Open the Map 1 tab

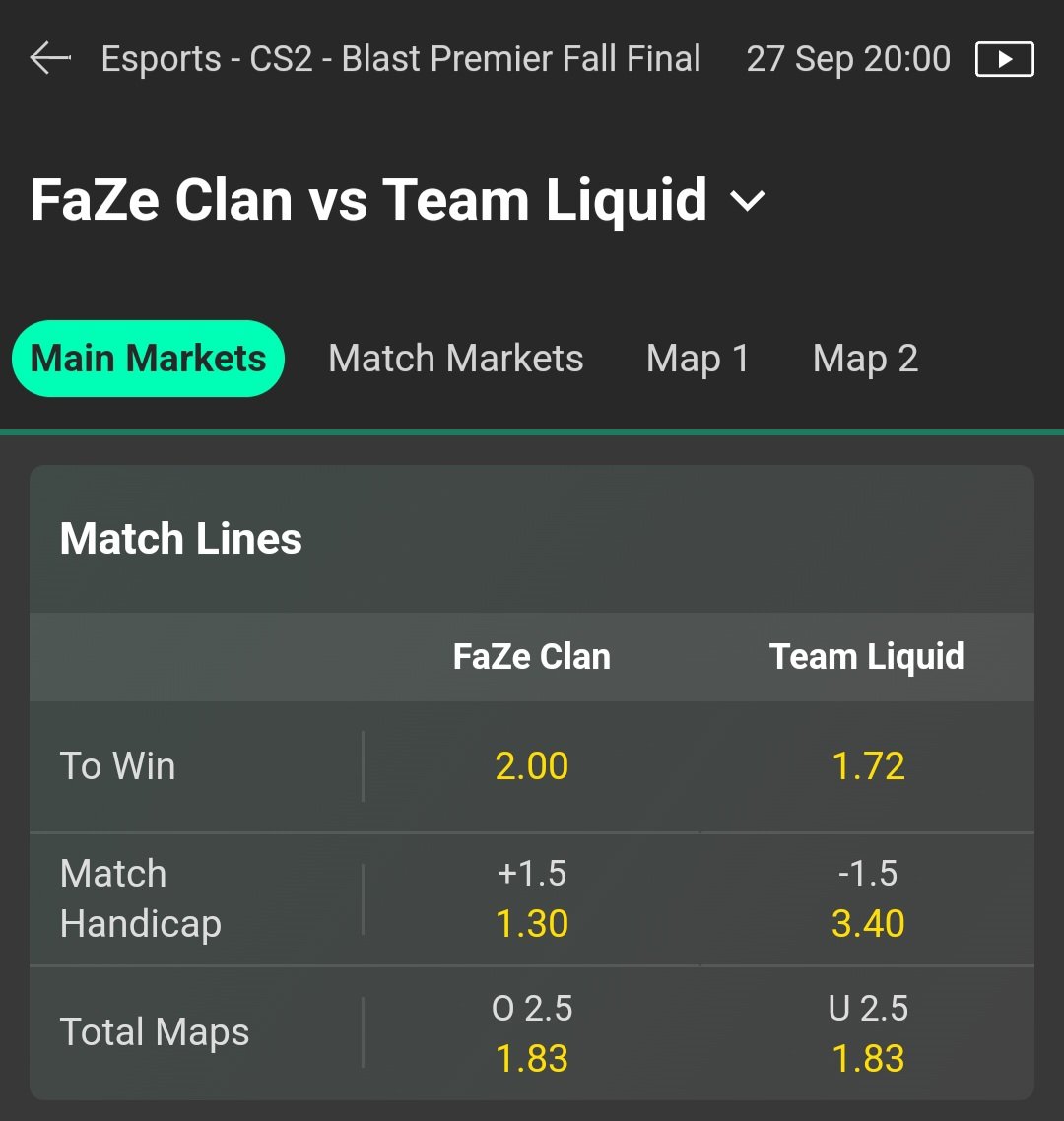pos(698,359)
